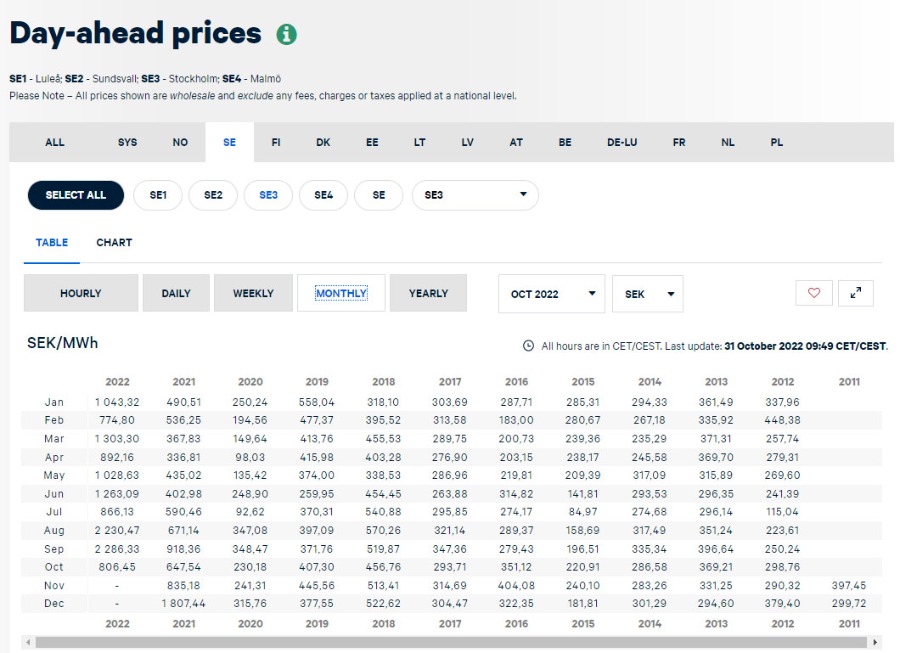This screenshot has height=653, width=900.
Task: Click the green info icon beside title
Action: (287, 34)
